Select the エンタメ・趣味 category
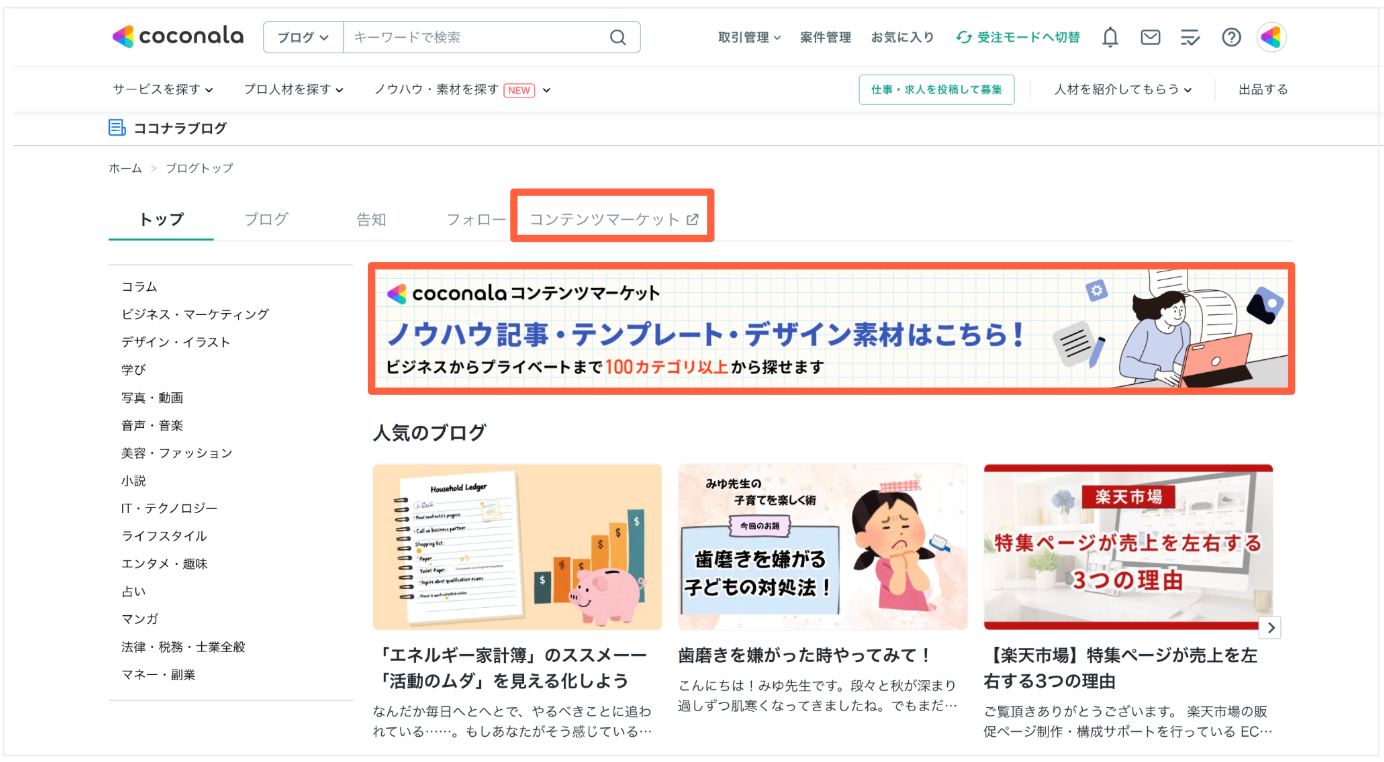This screenshot has width=1384, height=762. (164, 564)
